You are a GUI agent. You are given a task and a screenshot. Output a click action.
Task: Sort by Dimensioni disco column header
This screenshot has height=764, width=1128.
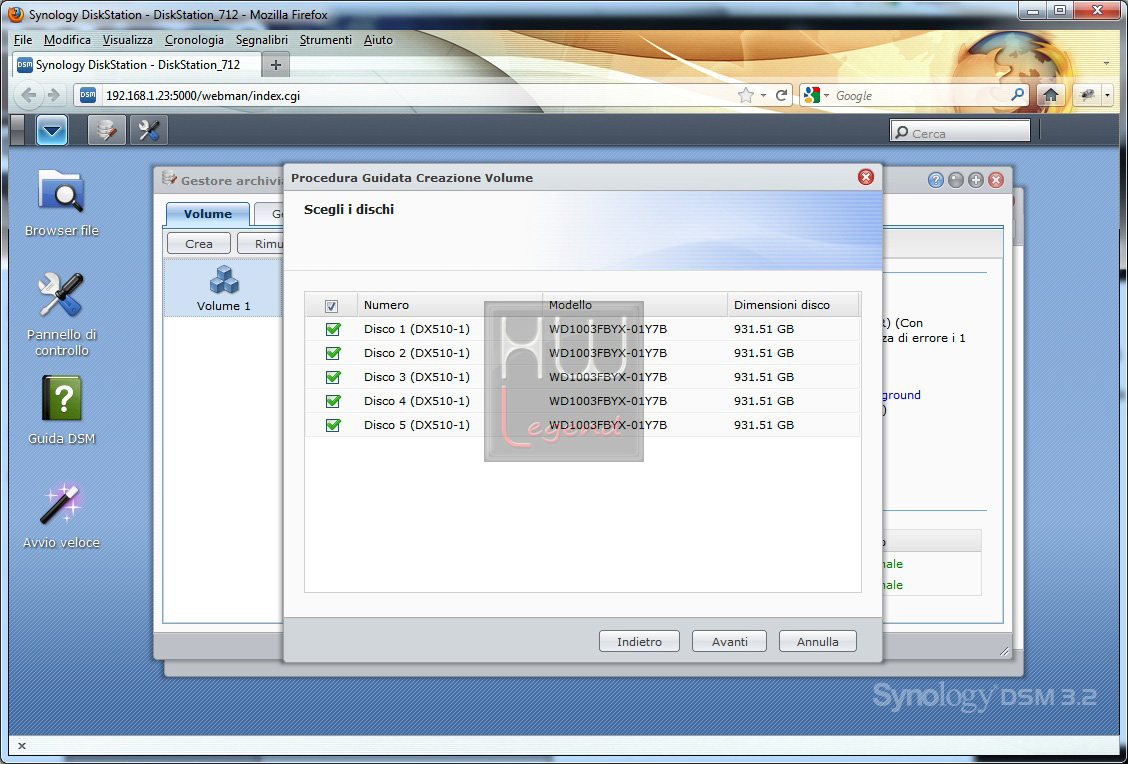pyautogui.click(x=793, y=305)
